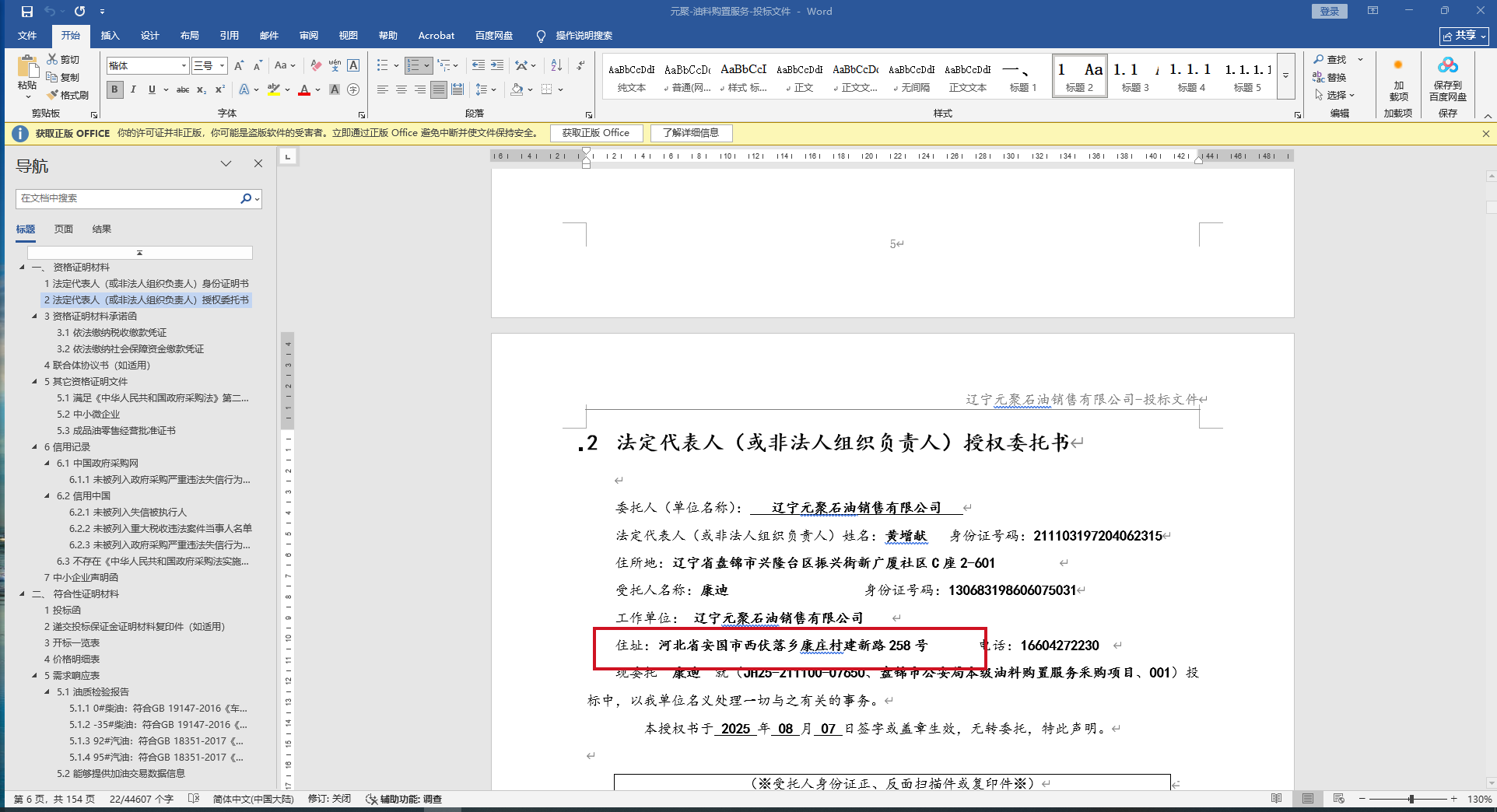Apply yellow text highlight color
The width and height of the screenshot is (1497, 812).
(273, 89)
